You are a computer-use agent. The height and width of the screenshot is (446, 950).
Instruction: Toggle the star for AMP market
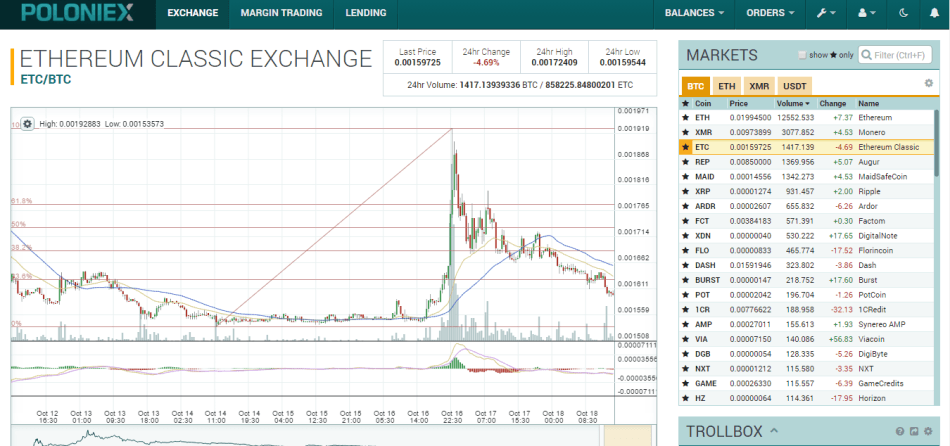pyautogui.click(x=686, y=324)
